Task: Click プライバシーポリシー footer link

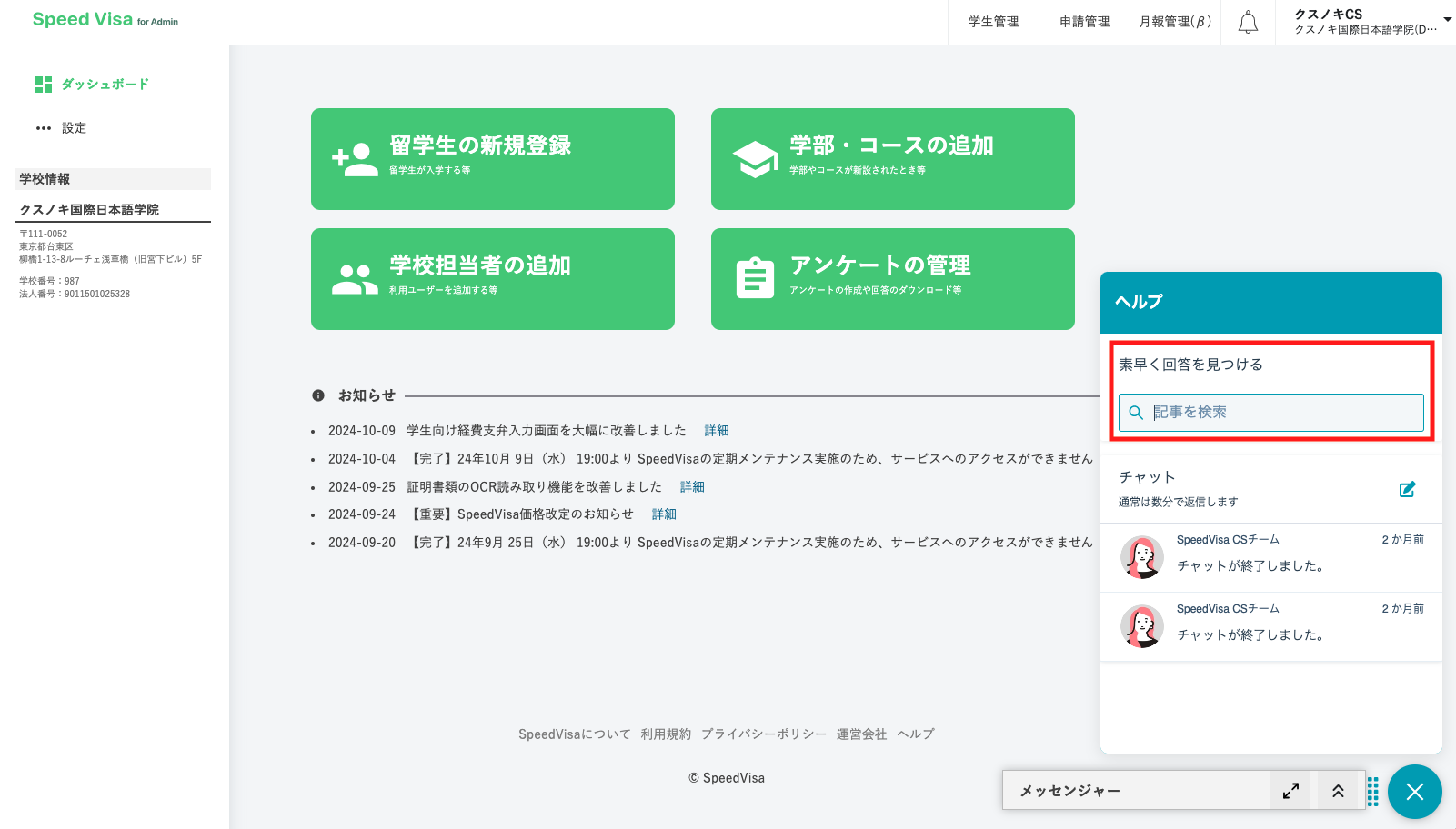Action: click(x=764, y=734)
